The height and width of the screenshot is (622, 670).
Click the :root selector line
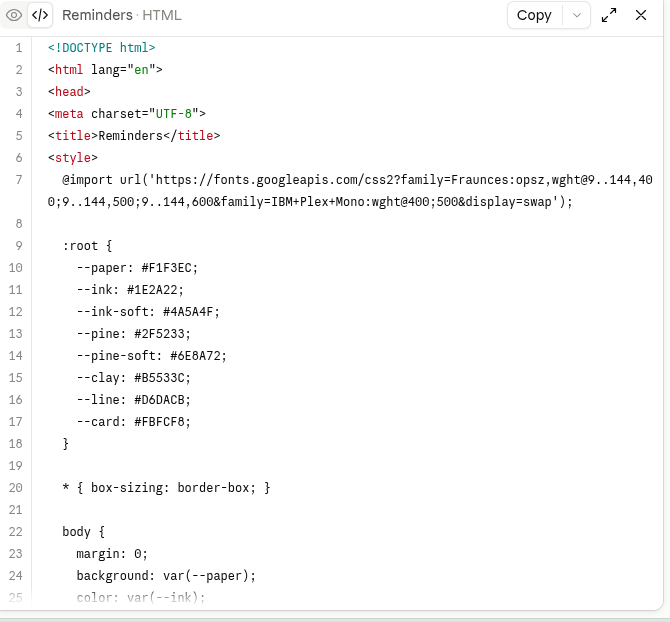tap(87, 246)
